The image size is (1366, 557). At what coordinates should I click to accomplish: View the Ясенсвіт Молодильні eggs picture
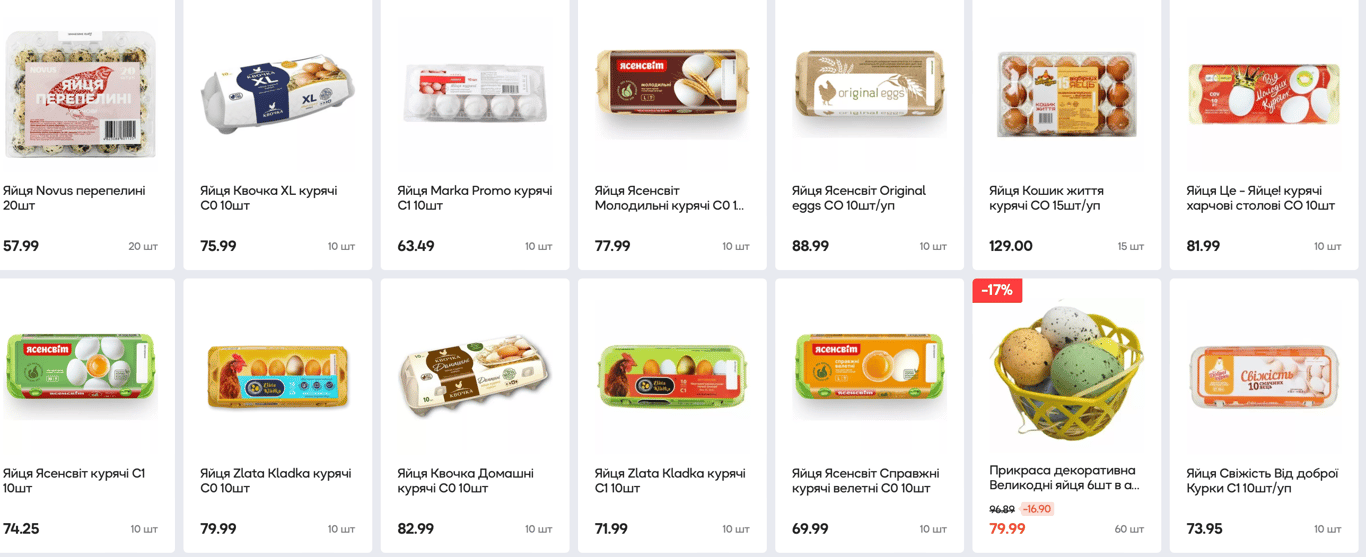[672, 94]
